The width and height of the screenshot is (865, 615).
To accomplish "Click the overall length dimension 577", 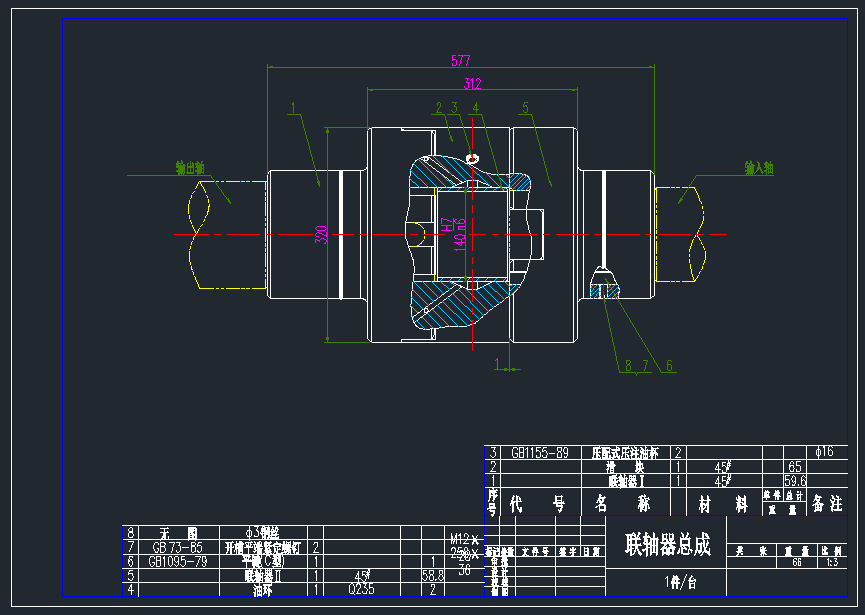I will (x=461, y=61).
